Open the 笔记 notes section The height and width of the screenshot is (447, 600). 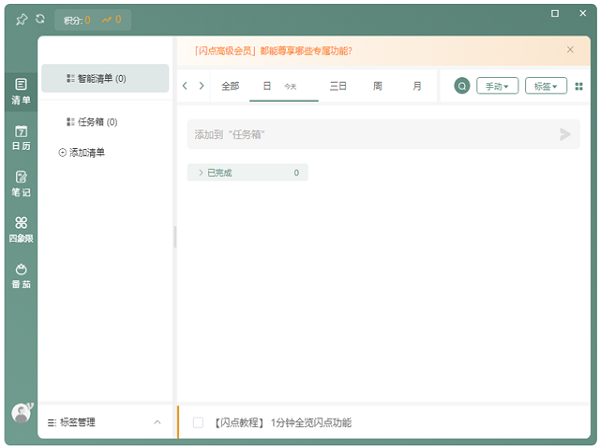(x=20, y=183)
